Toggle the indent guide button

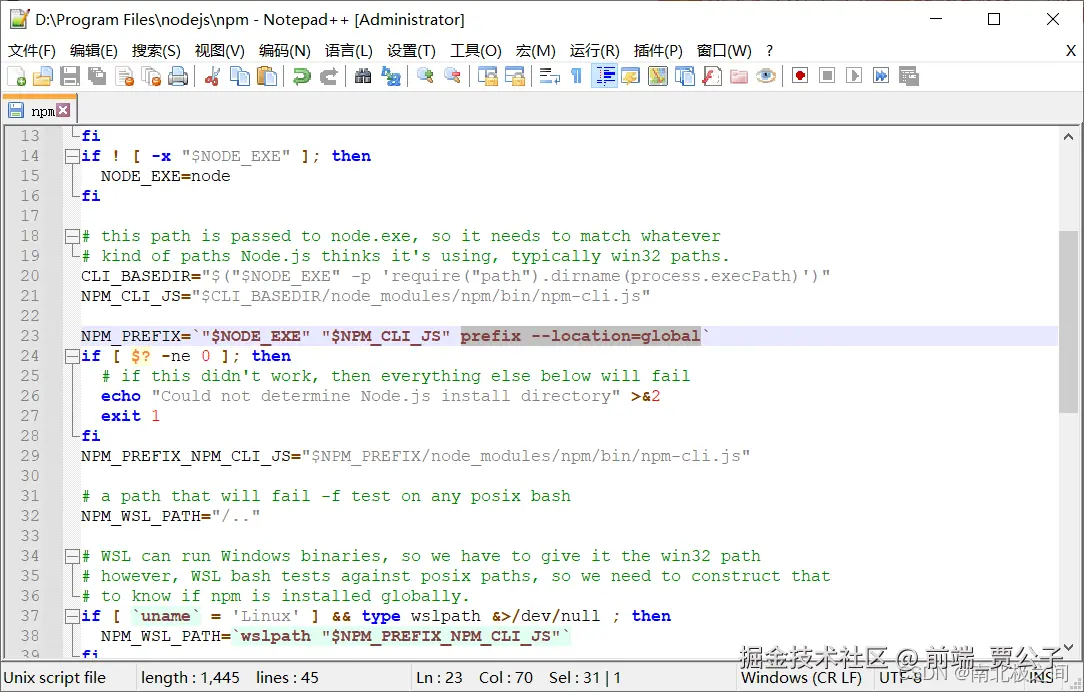604,76
